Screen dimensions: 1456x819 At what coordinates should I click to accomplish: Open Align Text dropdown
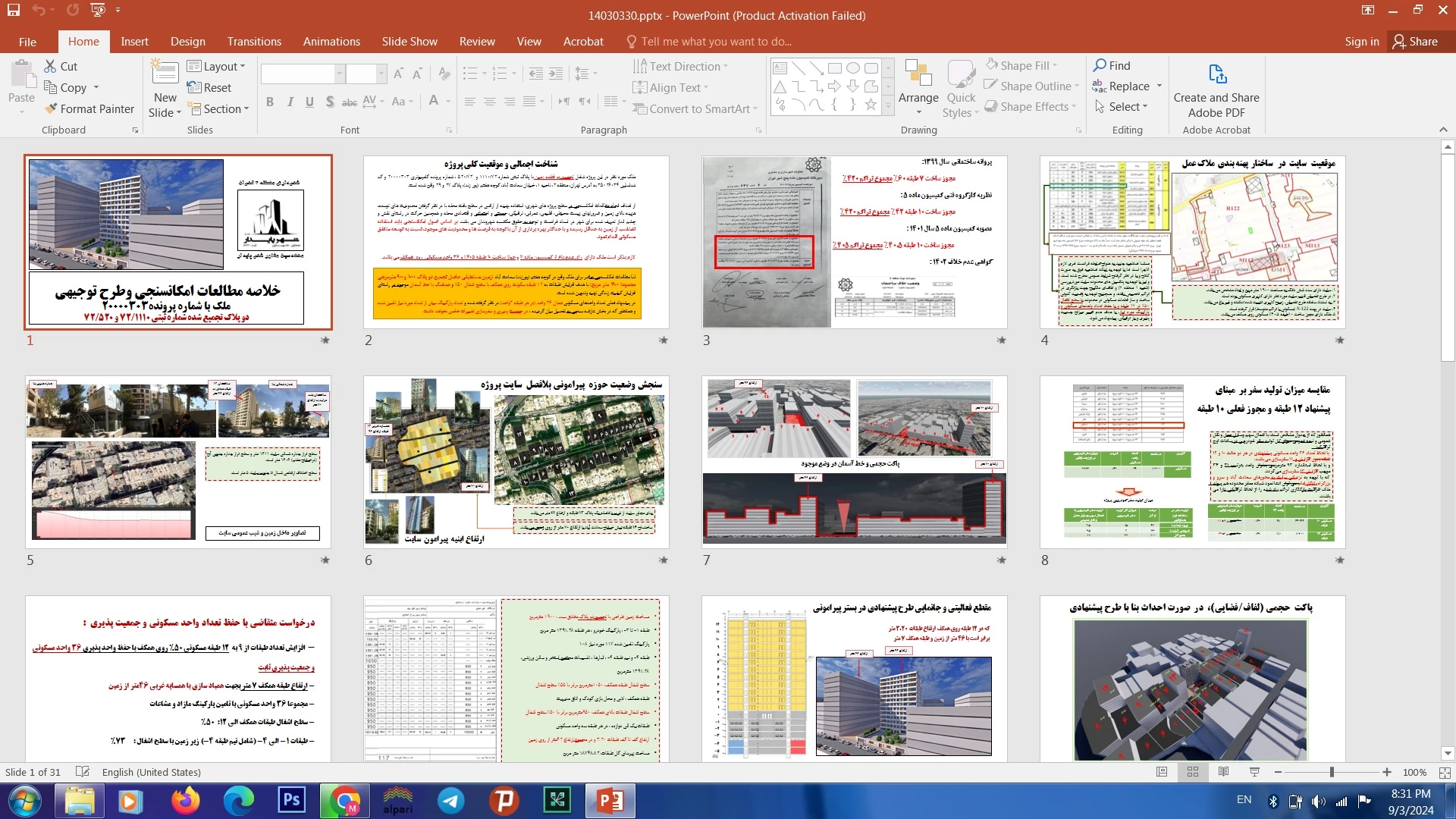click(x=670, y=87)
